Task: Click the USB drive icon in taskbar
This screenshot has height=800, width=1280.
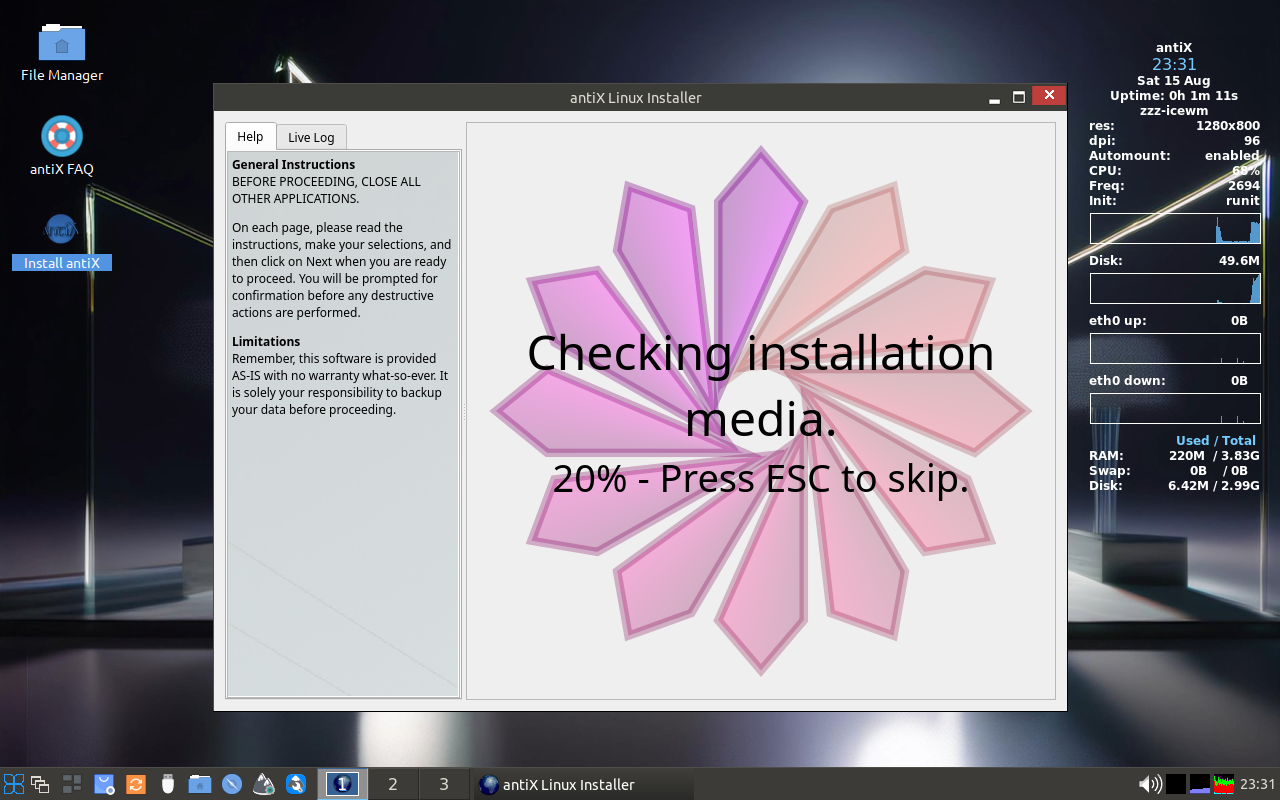Action: [168, 784]
